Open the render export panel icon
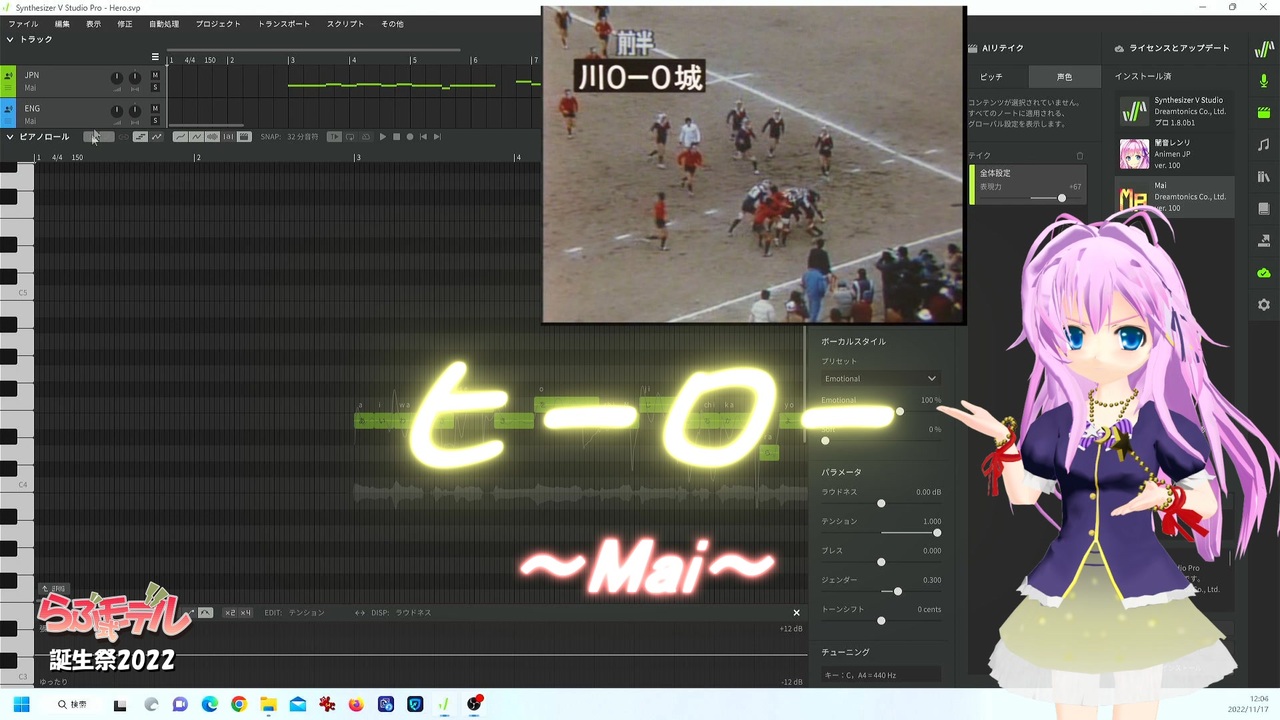The height and width of the screenshot is (720, 1280). pos(1264,240)
